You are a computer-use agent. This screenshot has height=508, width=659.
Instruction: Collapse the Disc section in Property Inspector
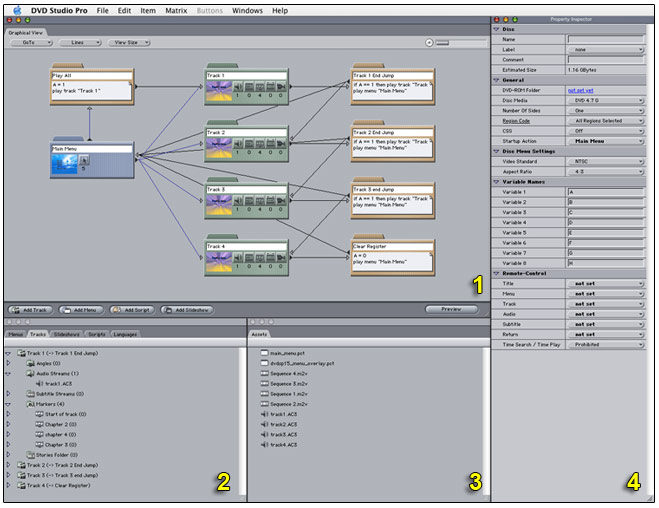(x=497, y=29)
